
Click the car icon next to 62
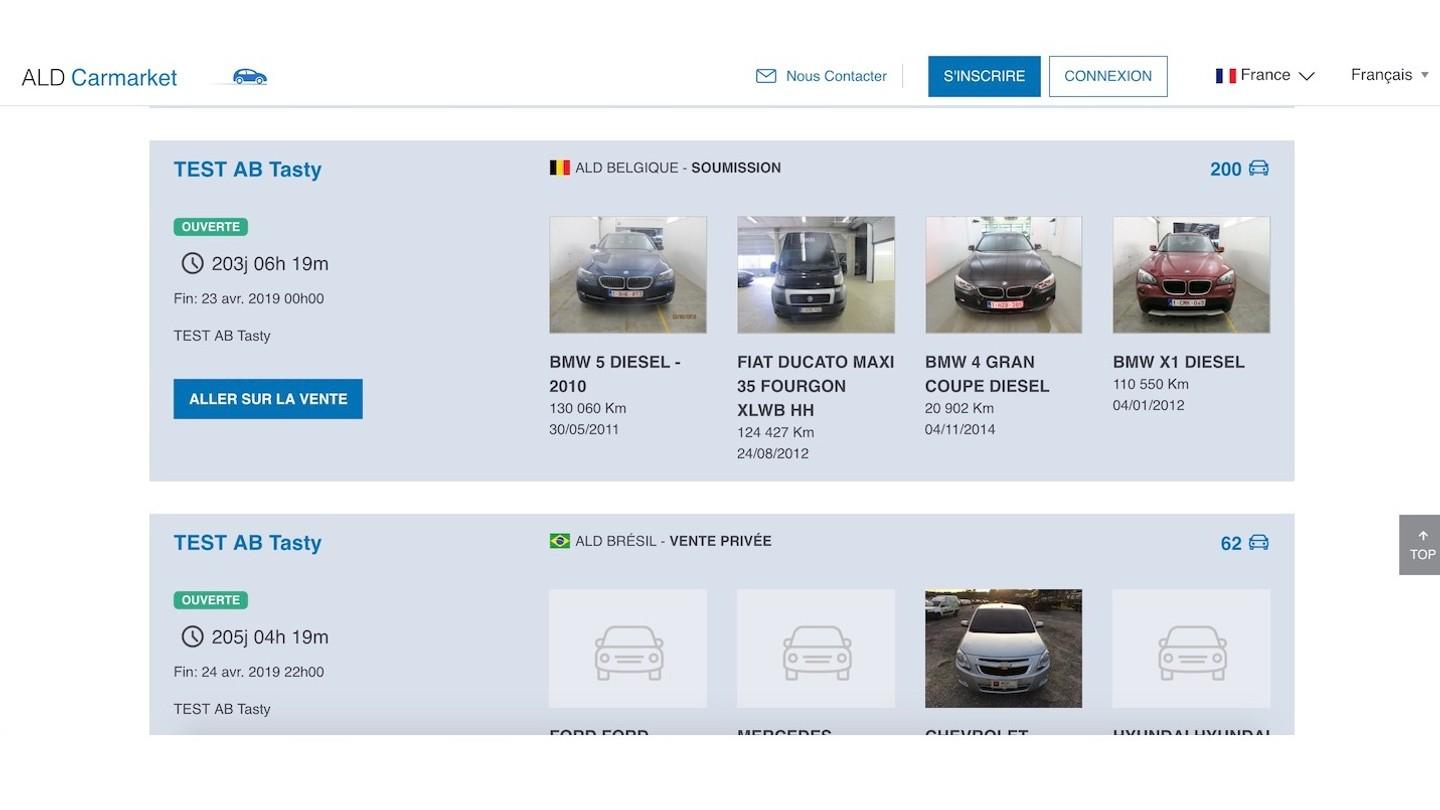pos(1258,542)
